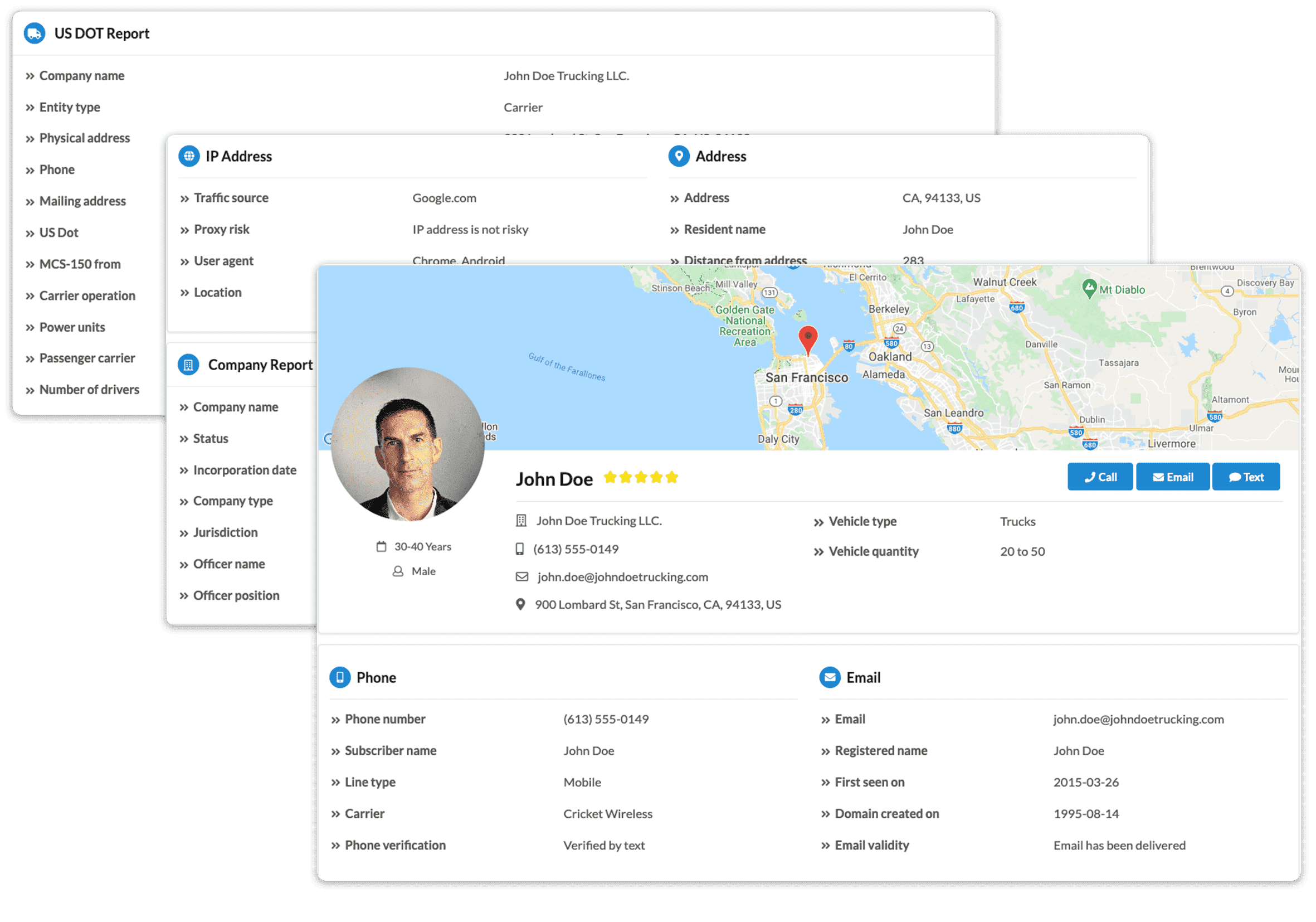This screenshot has width=1316, height=922.
Task: Click the chevron beside Vehicle type
Action: coord(818,522)
